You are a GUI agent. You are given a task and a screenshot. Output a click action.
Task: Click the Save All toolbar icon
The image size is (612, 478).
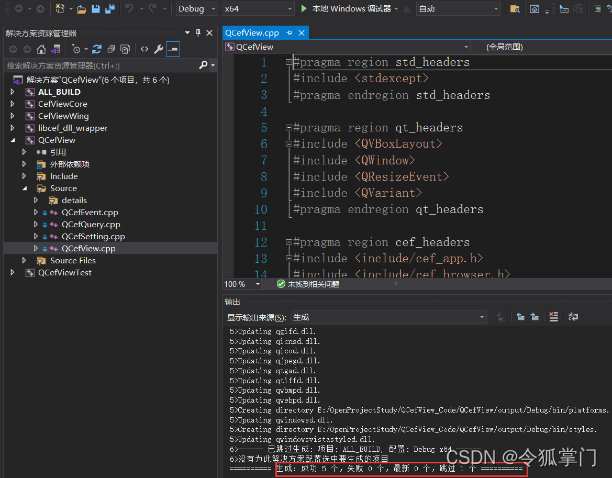pyautogui.click(x=109, y=9)
